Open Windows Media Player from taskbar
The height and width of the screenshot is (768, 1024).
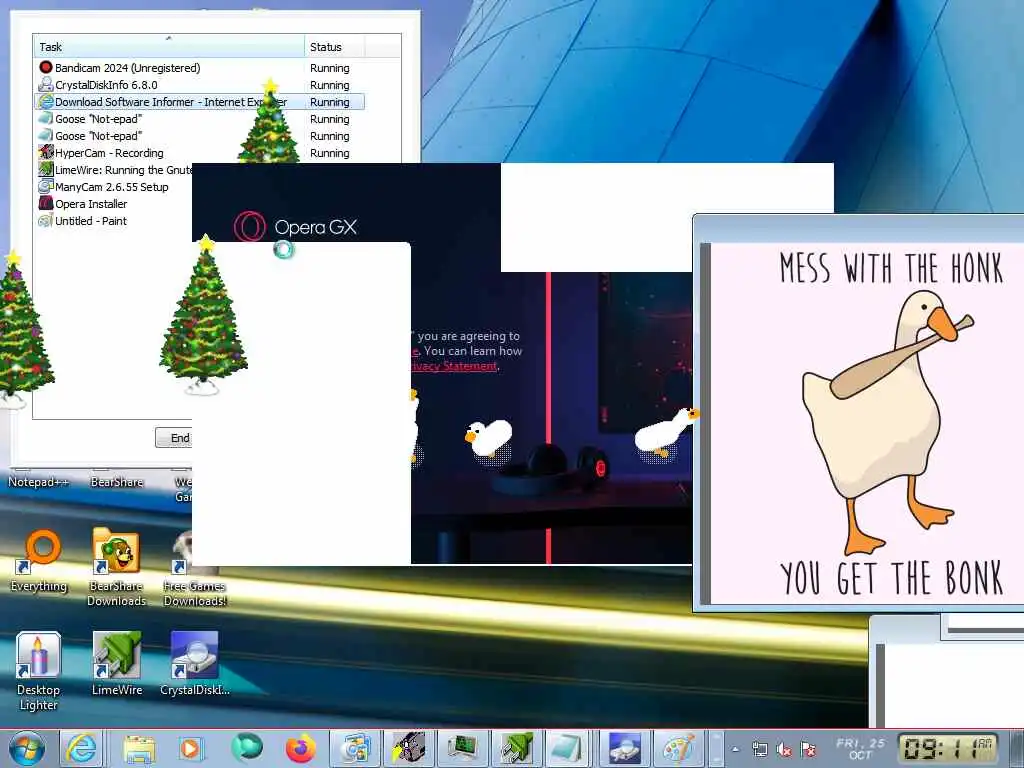point(191,748)
